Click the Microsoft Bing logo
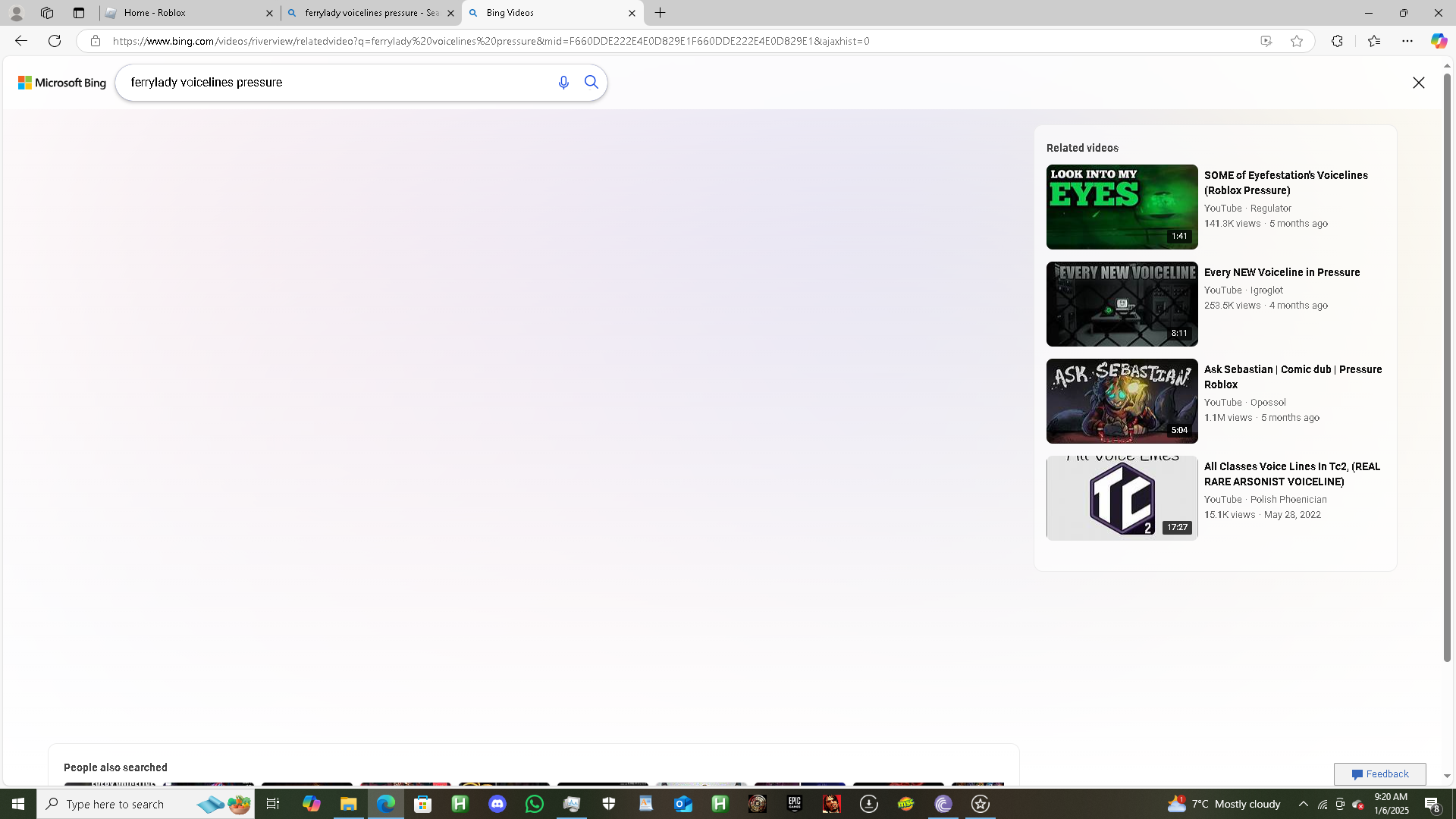 pos(62,83)
